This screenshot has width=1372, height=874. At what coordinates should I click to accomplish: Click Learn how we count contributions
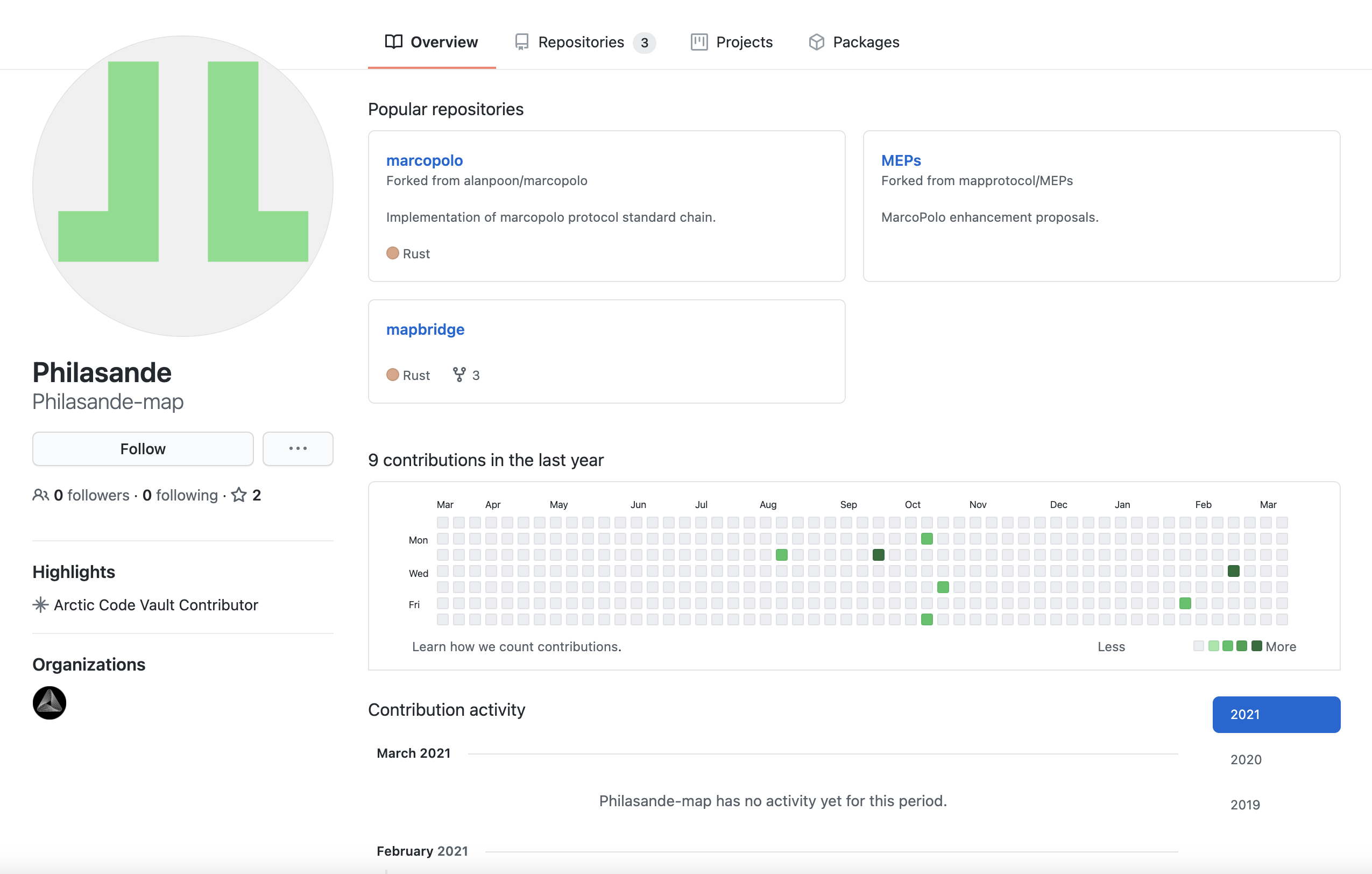click(x=516, y=647)
